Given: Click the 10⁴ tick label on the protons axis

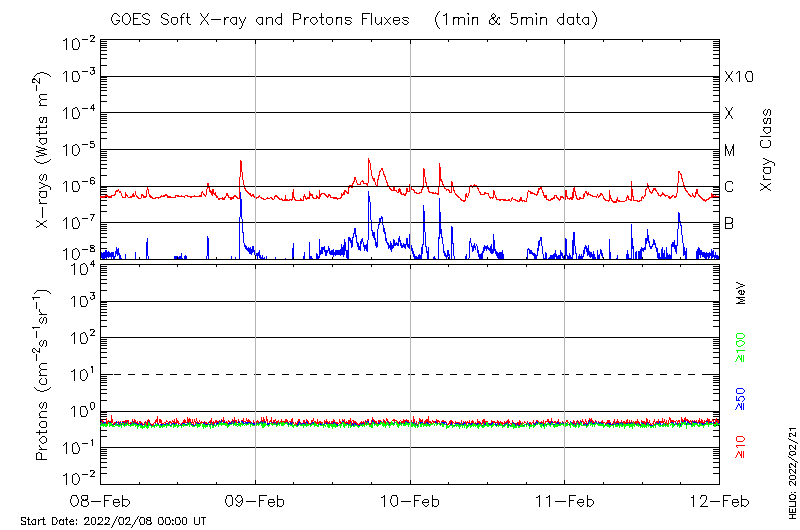Looking at the screenshot, I should (x=79, y=266).
